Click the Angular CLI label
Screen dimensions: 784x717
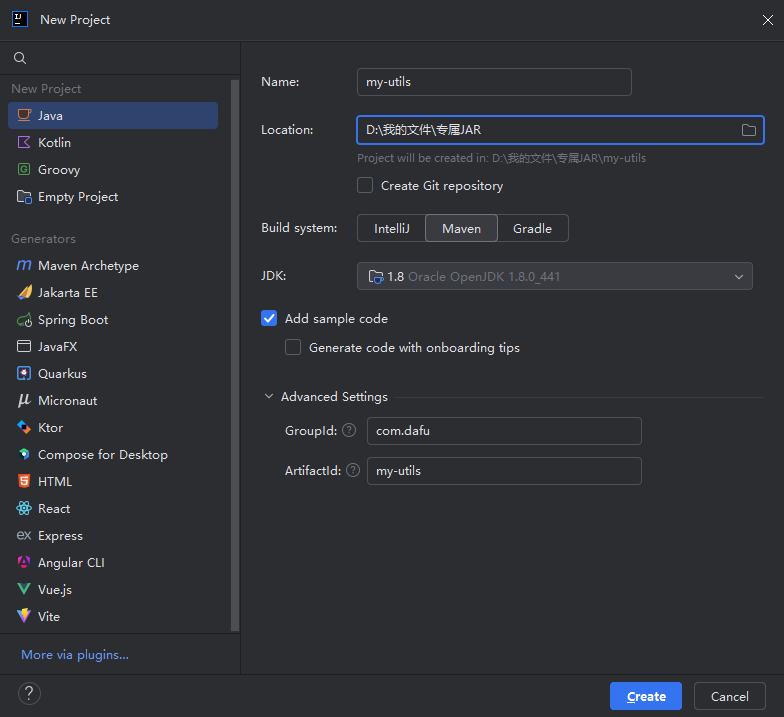click(x=72, y=562)
